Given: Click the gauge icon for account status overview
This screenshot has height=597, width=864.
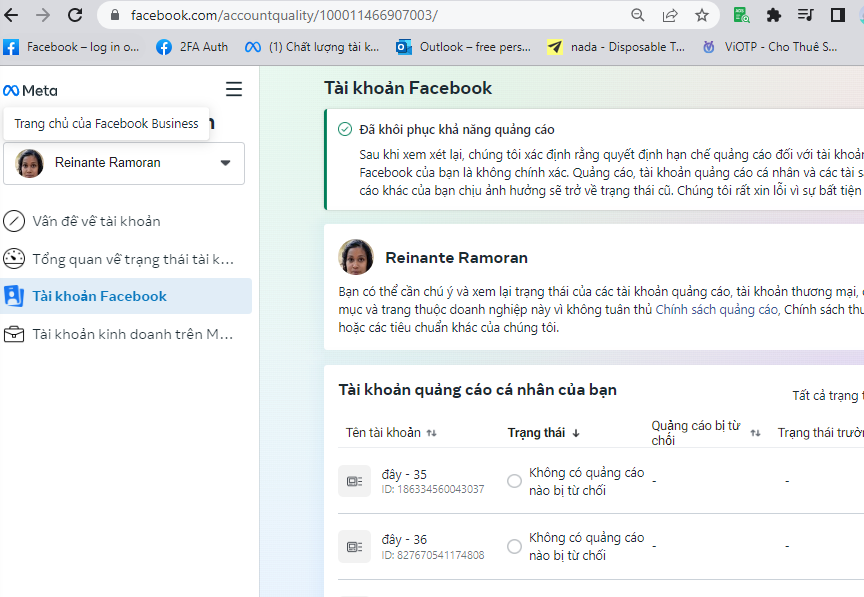Looking at the screenshot, I should (x=14, y=259).
